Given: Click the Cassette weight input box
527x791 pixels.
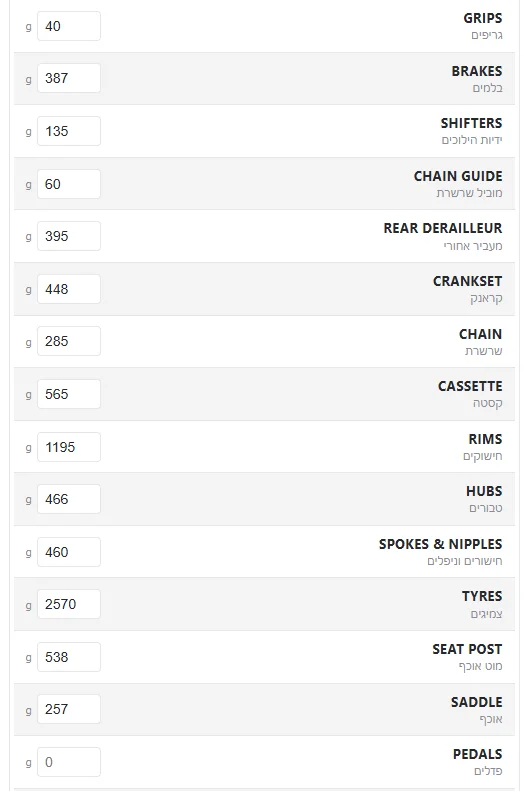Looking at the screenshot, I should point(69,394).
